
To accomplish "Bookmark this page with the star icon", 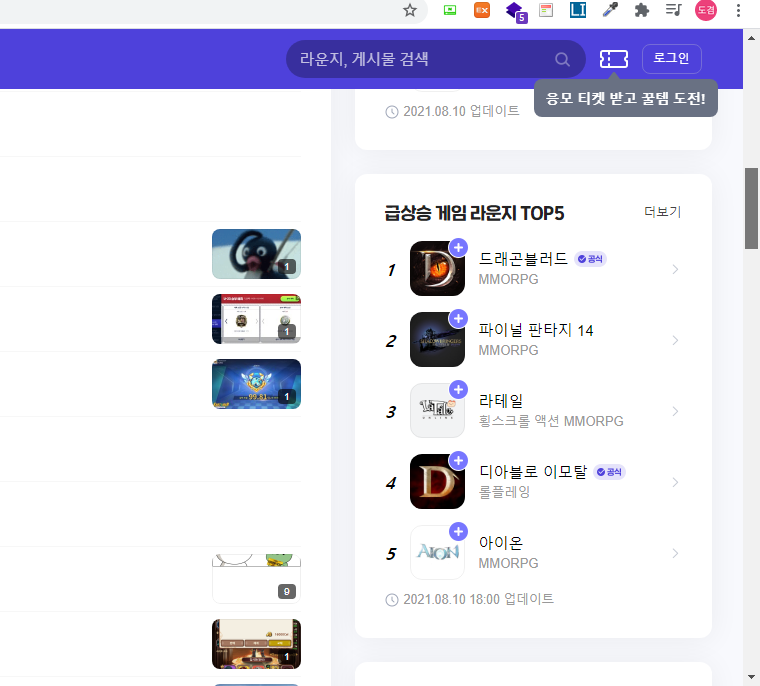I will point(410,10).
